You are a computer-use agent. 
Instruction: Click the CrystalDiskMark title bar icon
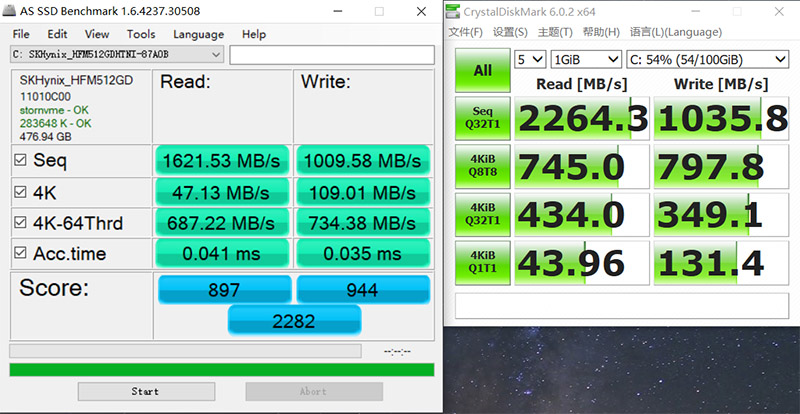point(453,11)
